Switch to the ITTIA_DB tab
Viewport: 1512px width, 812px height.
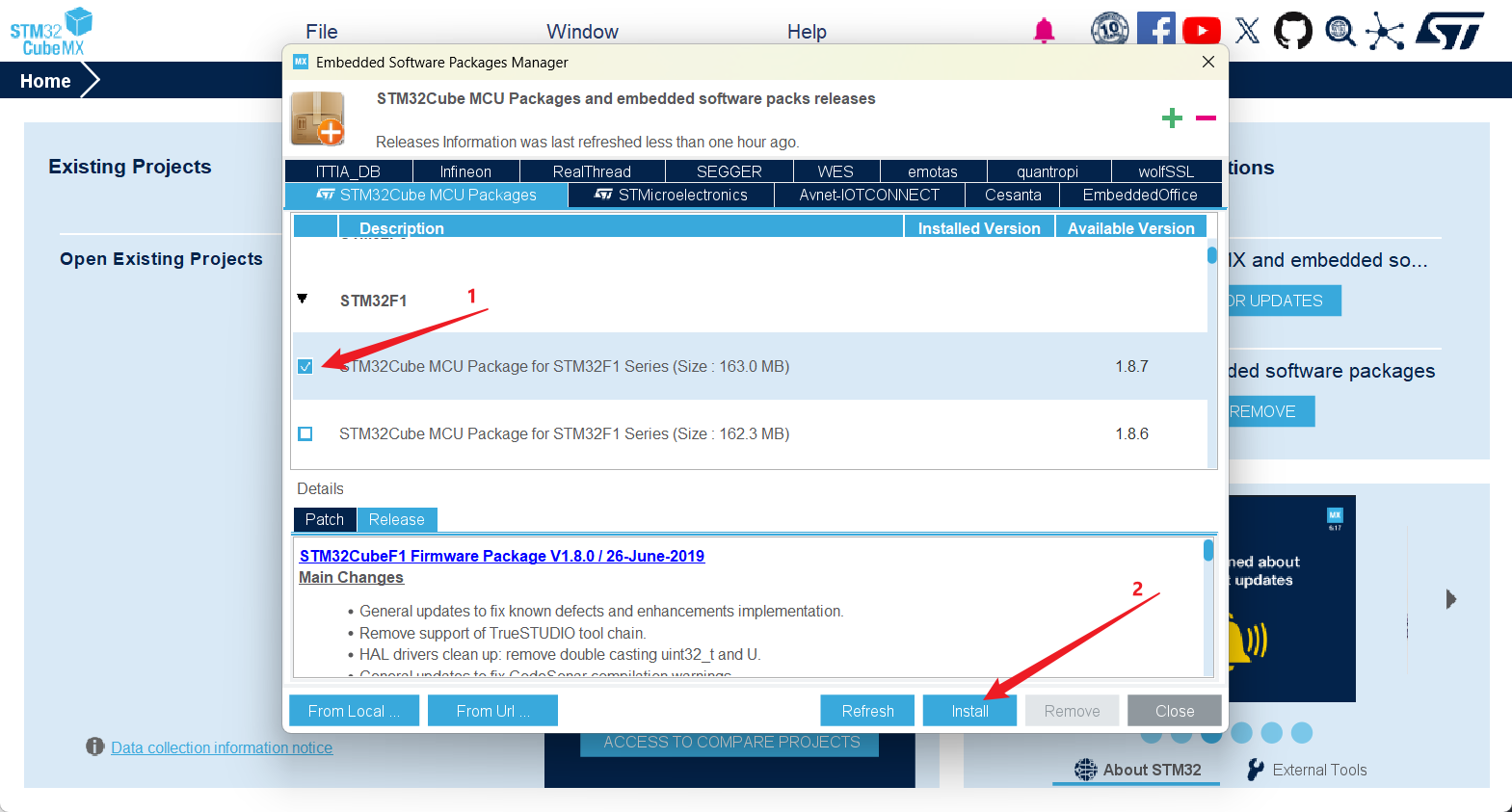coord(349,170)
